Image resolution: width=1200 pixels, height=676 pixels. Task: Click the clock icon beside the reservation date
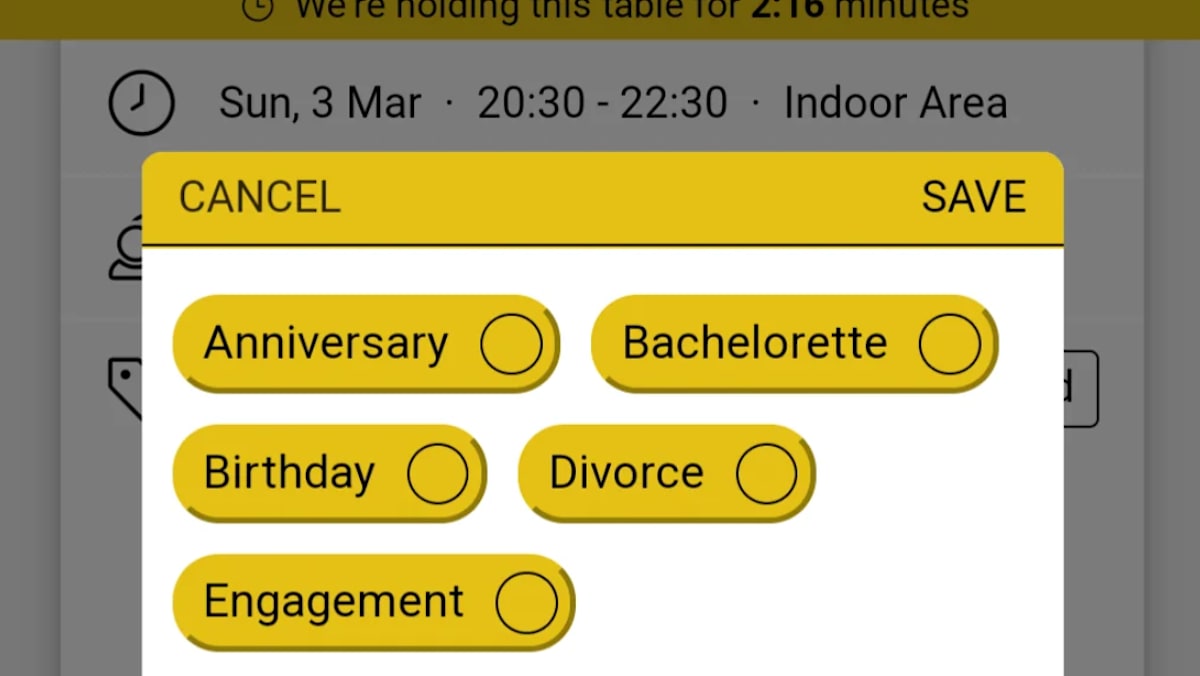[141, 102]
